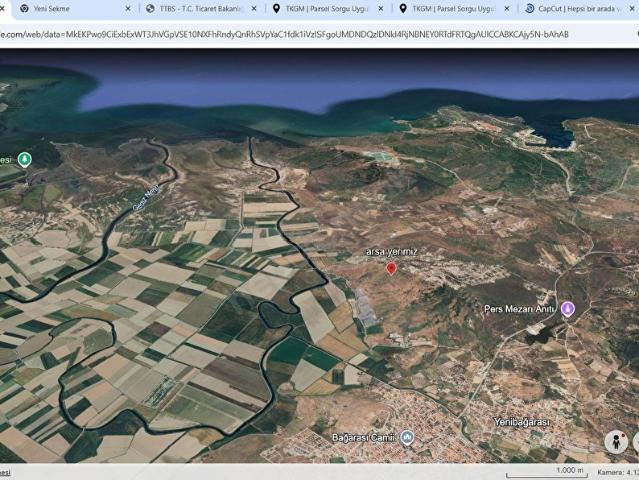Open Street View with the pegman icon
This screenshot has height=480, width=639.
click(617, 441)
